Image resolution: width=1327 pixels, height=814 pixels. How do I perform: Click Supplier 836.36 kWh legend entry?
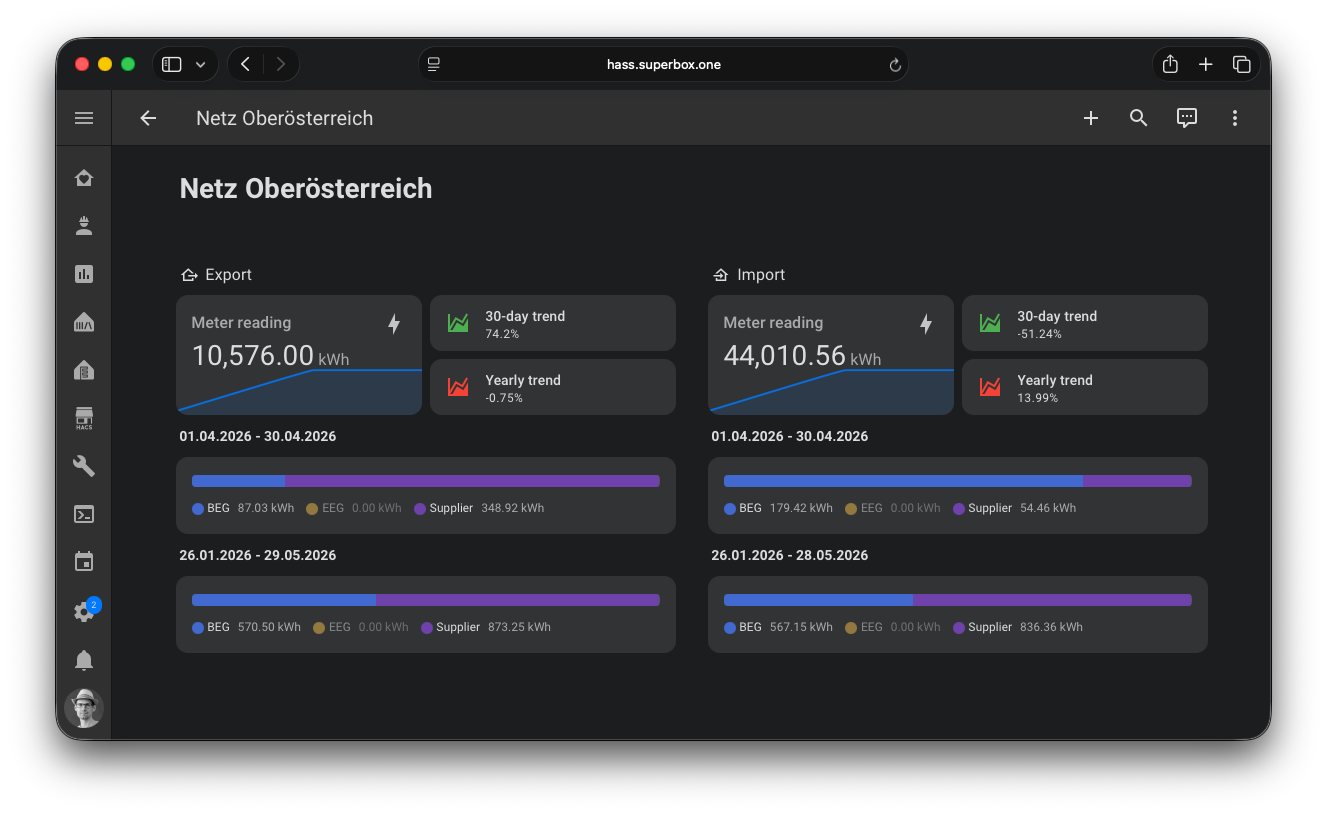point(1018,627)
